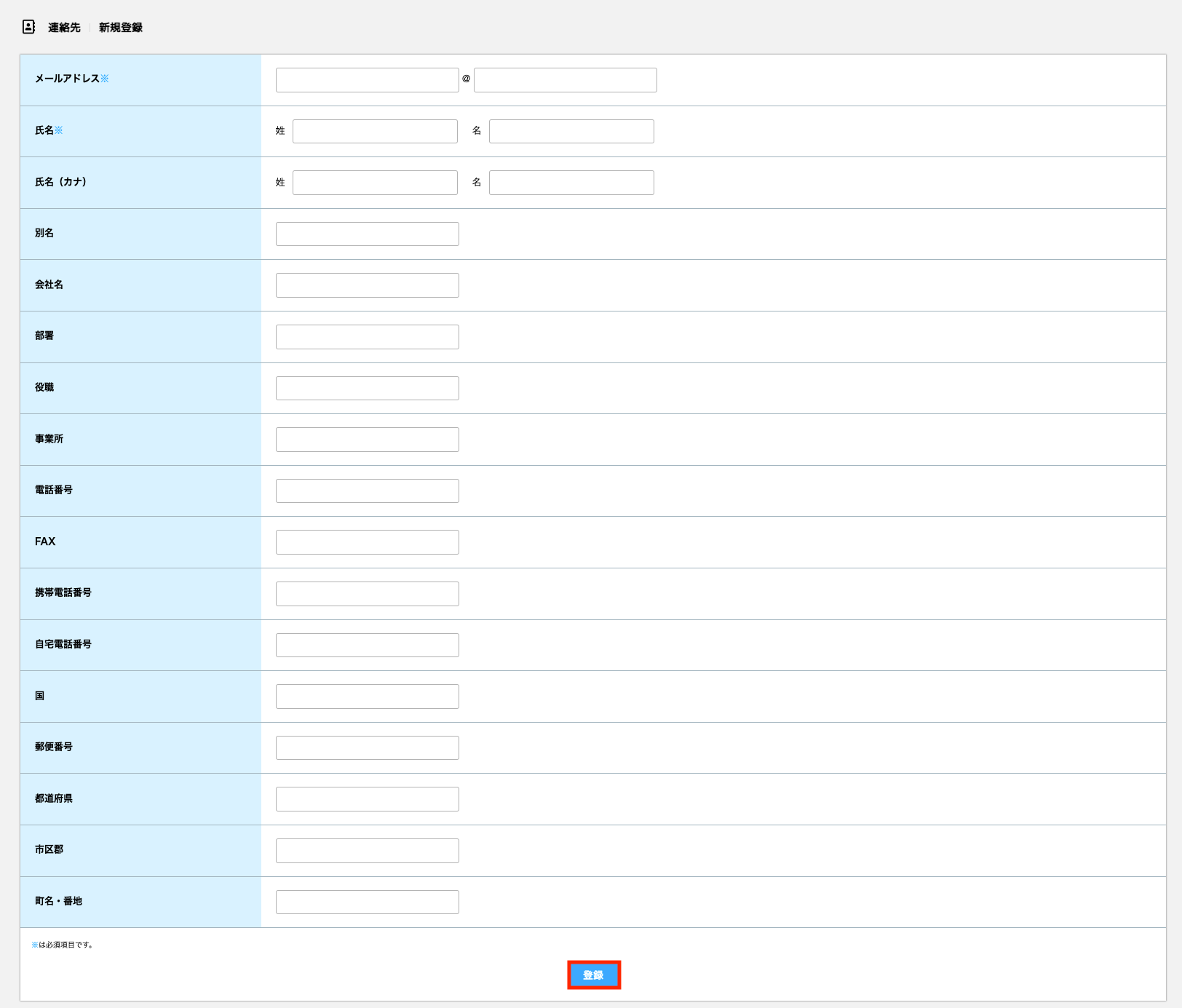Click the 郵便番号 label text
1182x1008 pixels.
54,747
